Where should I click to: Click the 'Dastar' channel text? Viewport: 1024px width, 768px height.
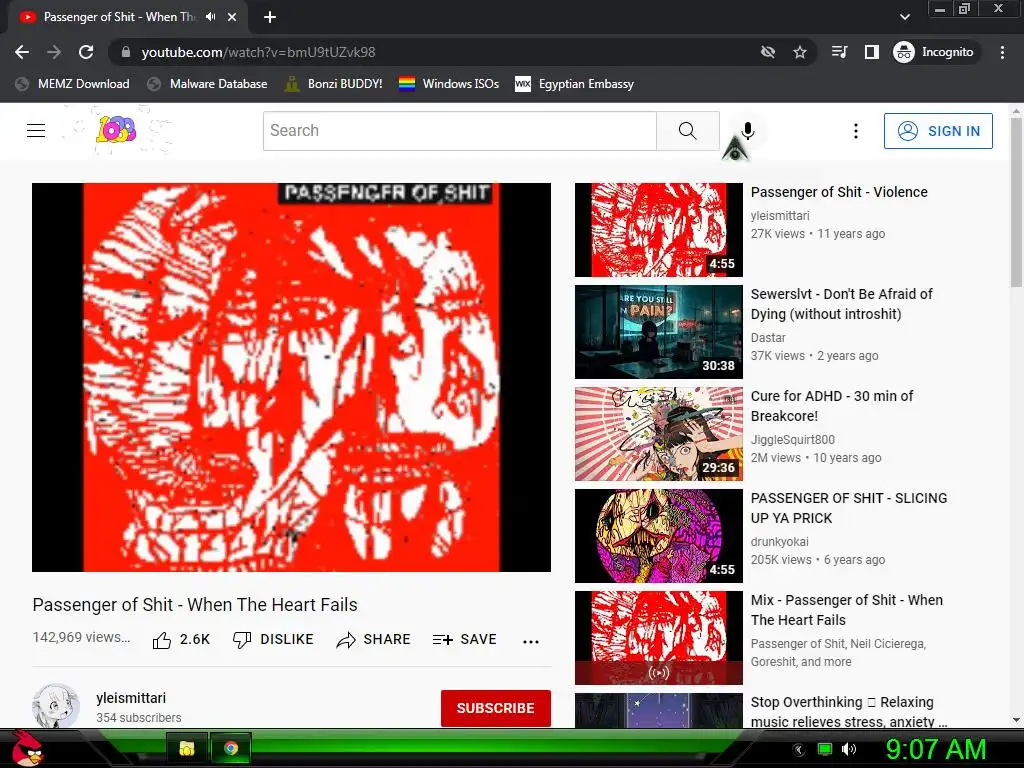click(768, 338)
